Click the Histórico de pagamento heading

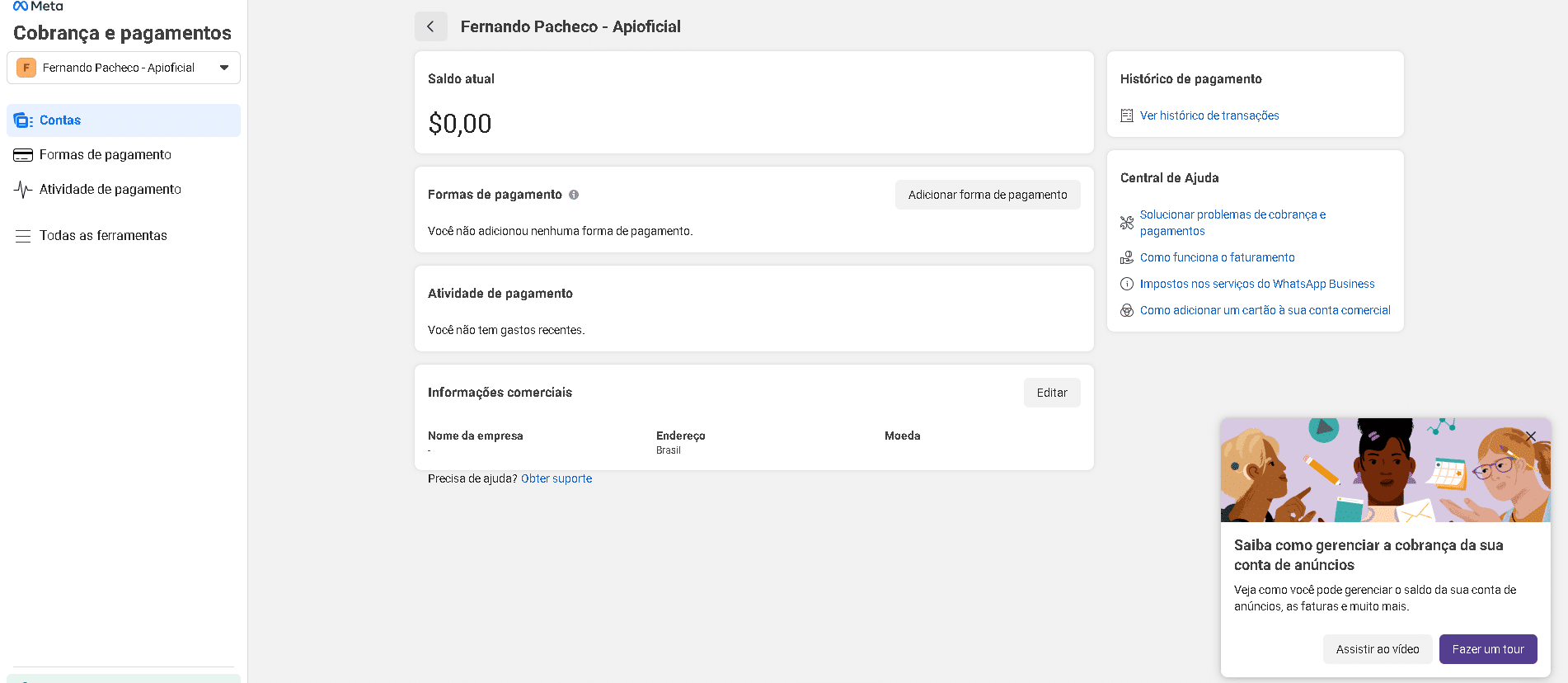1191,79
